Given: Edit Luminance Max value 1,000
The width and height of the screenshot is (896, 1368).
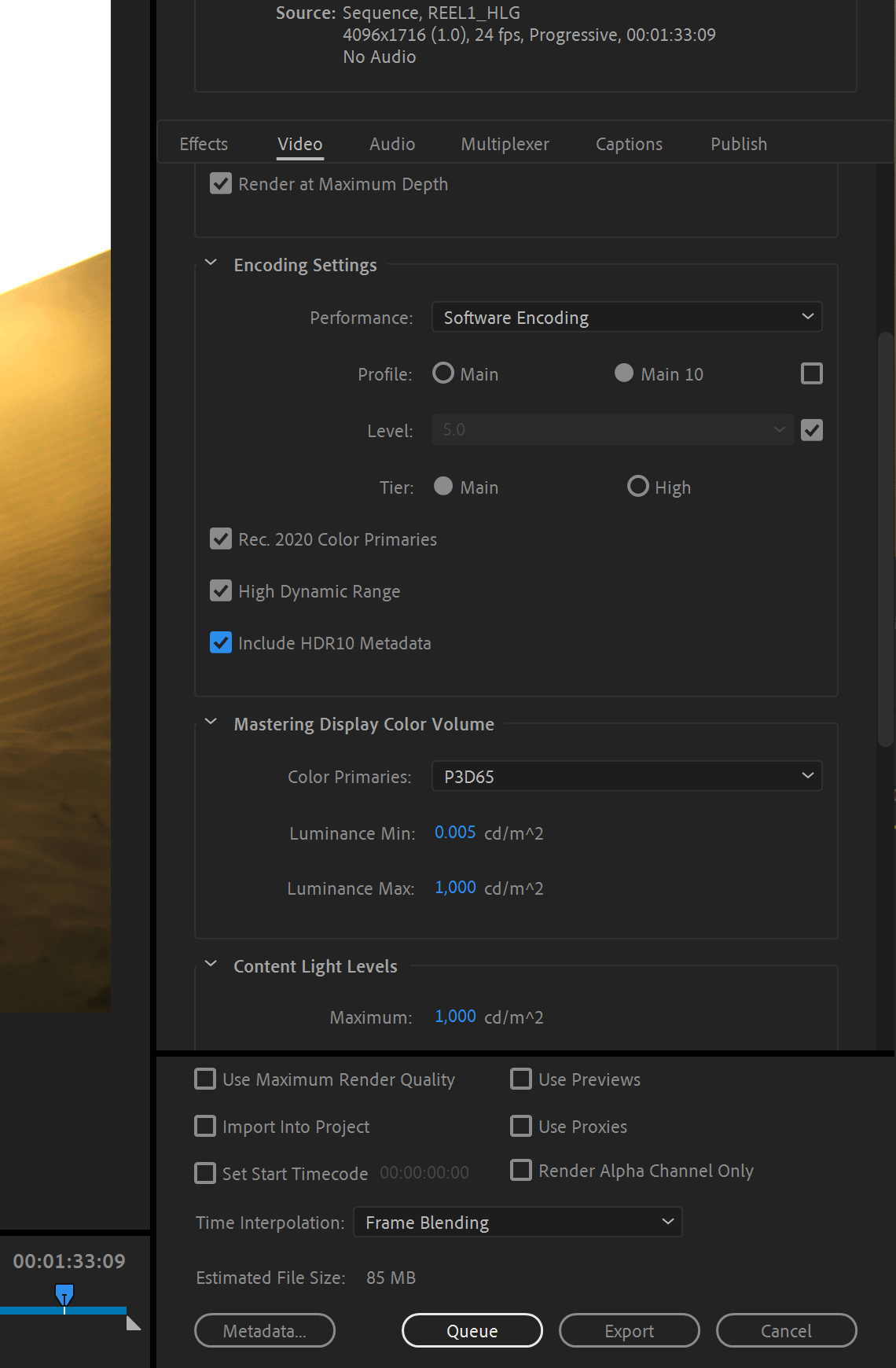Looking at the screenshot, I should 455,887.
